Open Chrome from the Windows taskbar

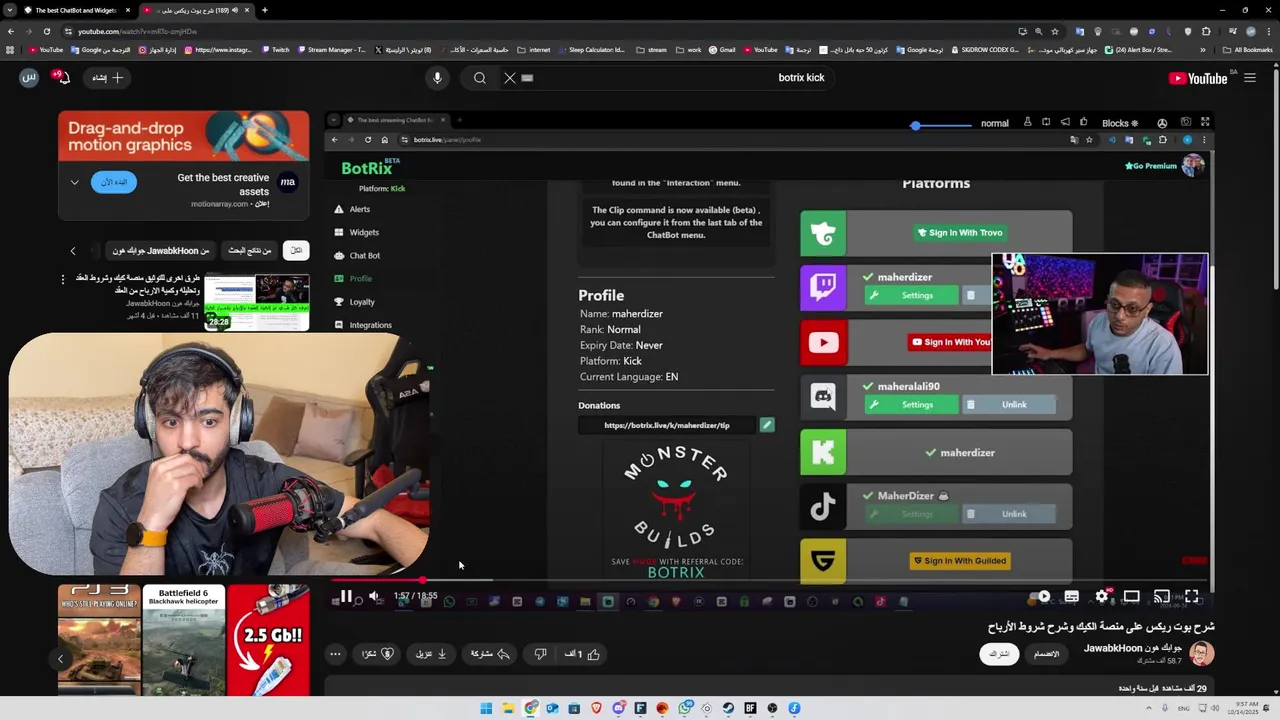(530, 708)
